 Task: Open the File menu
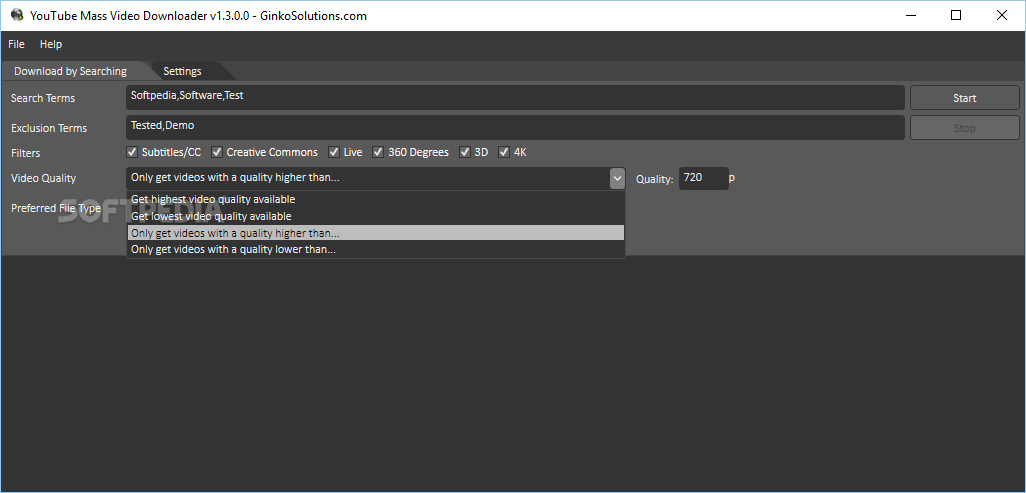(x=16, y=45)
